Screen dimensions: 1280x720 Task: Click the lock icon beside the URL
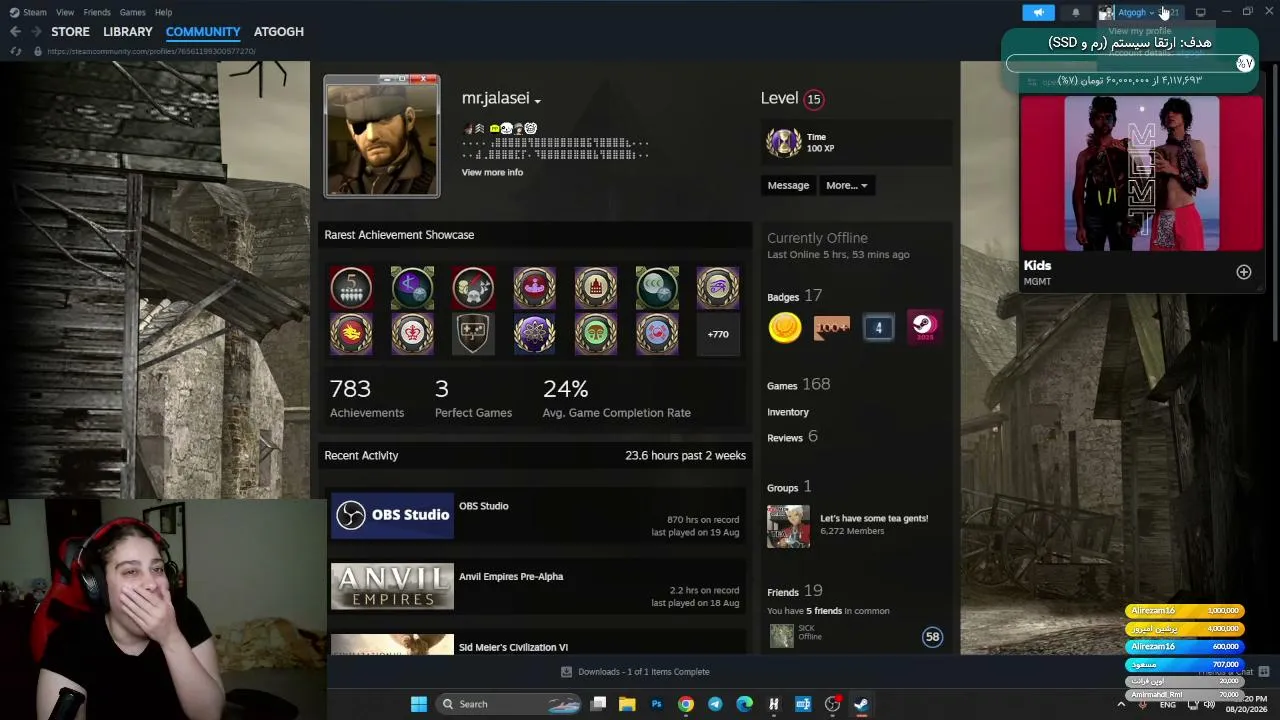(x=38, y=51)
